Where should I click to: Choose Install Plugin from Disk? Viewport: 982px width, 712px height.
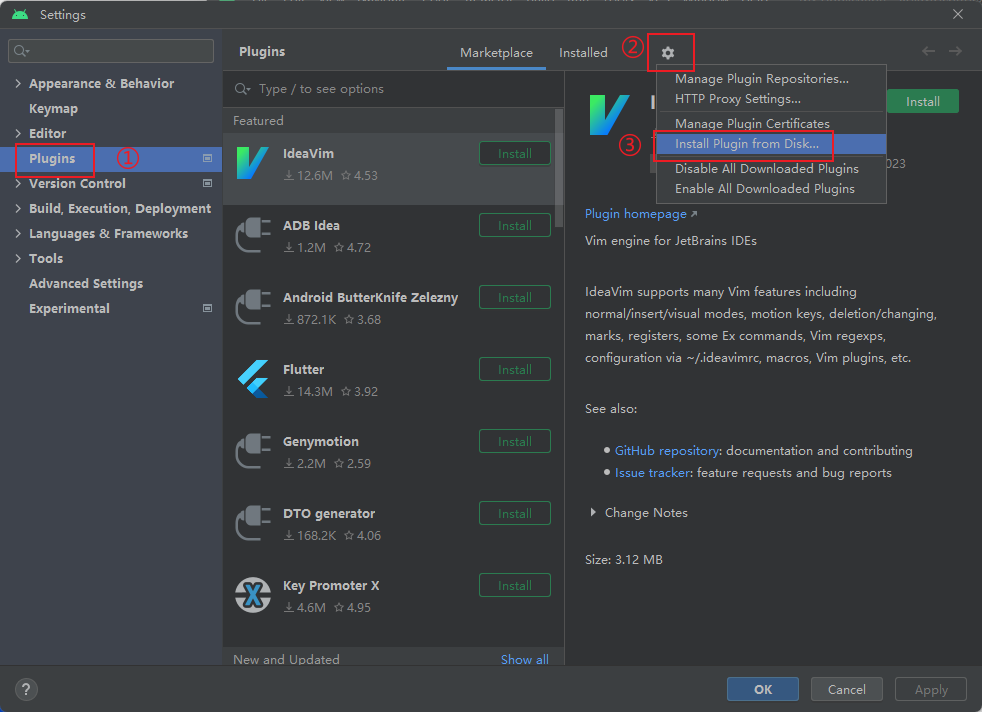[771, 143]
